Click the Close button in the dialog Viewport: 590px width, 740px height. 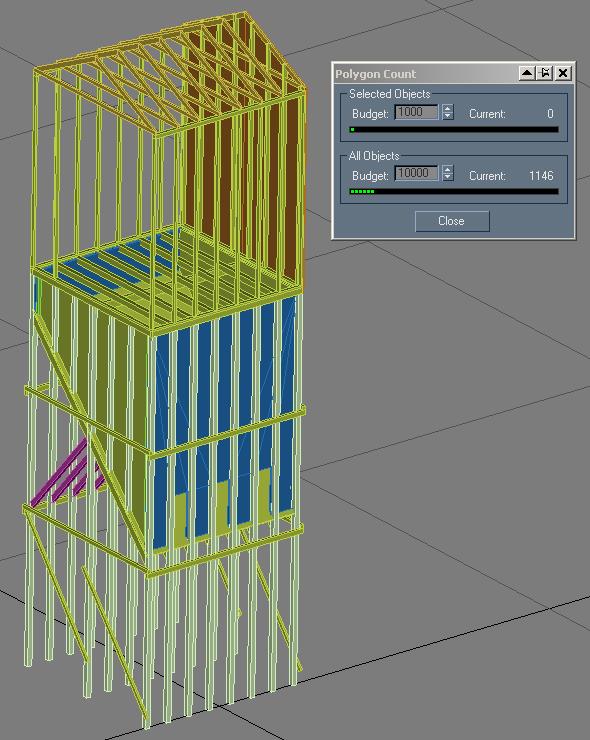click(452, 221)
